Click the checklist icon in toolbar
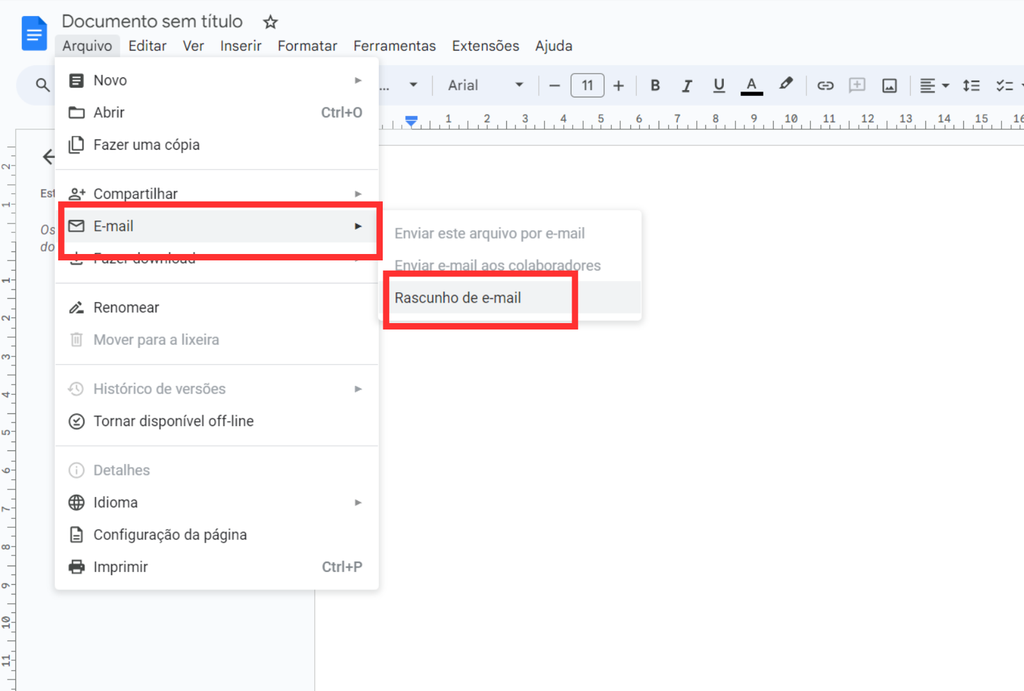Screen dimensions: 1024x691 pyautogui.click(x=1004, y=86)
